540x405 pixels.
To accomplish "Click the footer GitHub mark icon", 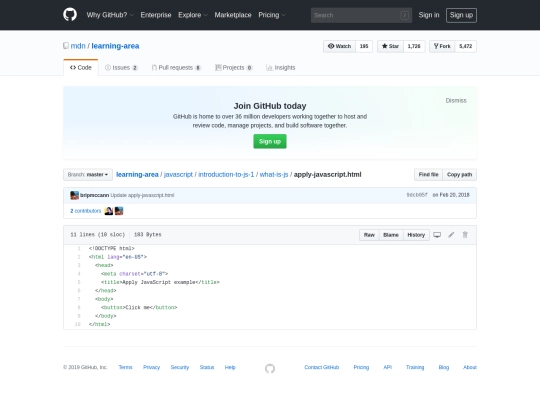I will [x=270, y=368].
